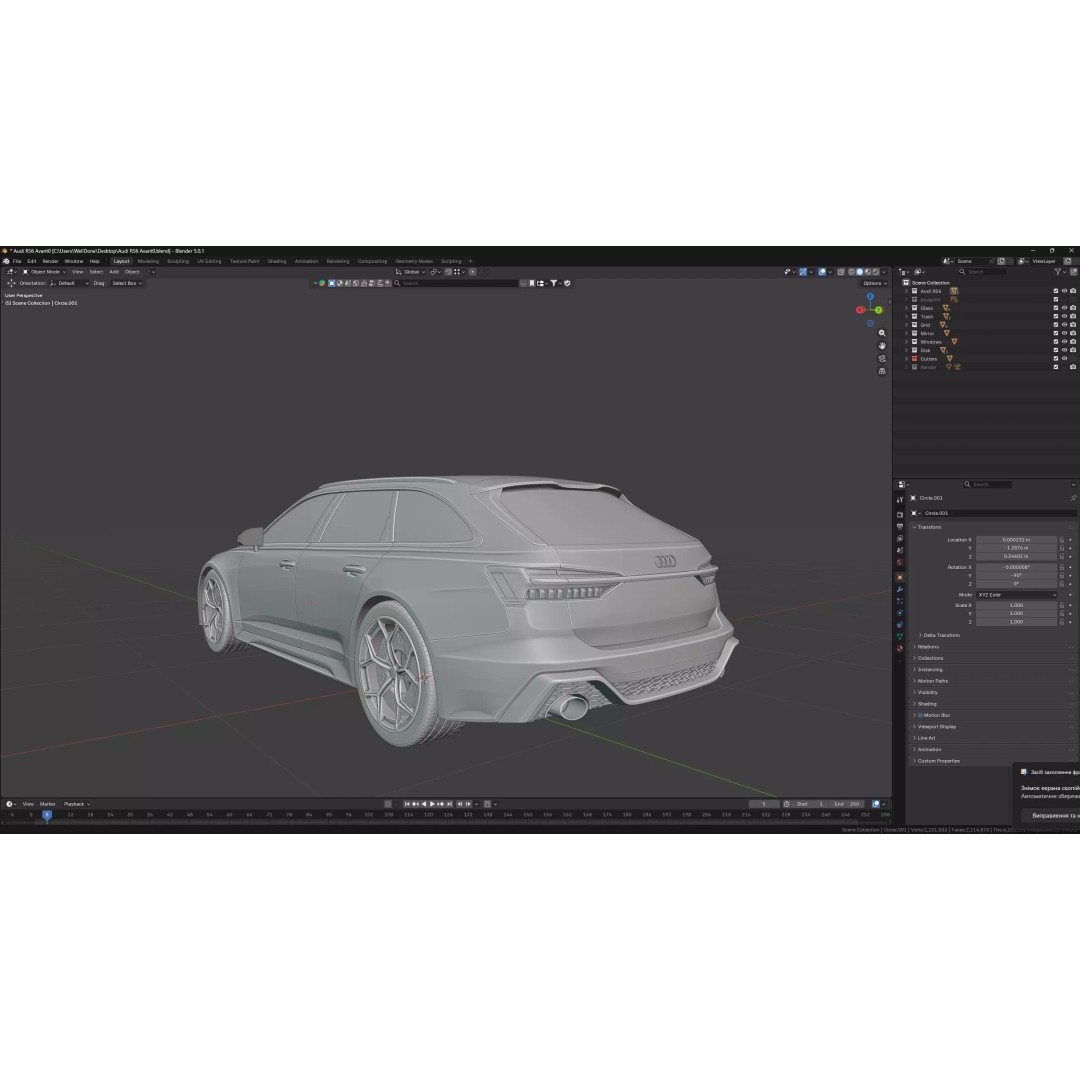Screen dimensions: 1080x1080
Task: Switch to the UV Editing workspace tab
Action: (x=209, y=261)
